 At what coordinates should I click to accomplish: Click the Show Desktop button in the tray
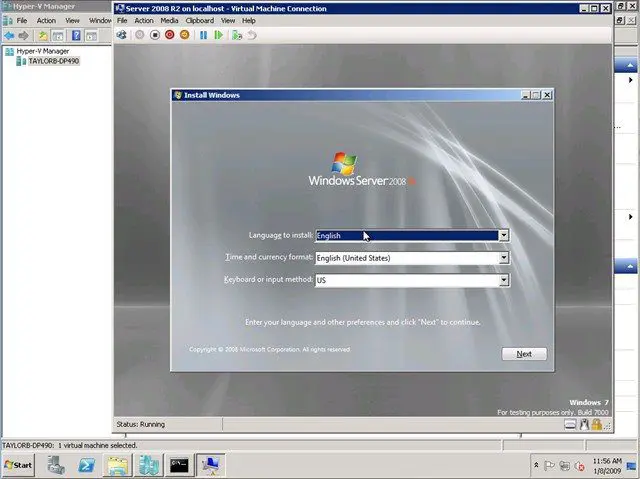point(632,466)
